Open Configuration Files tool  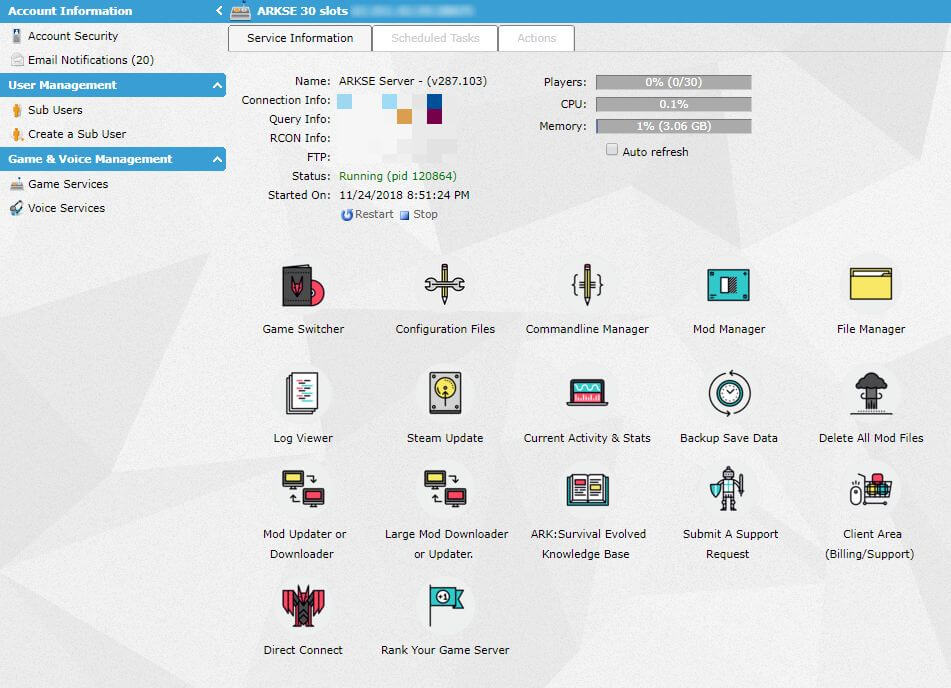click(444, 286)
